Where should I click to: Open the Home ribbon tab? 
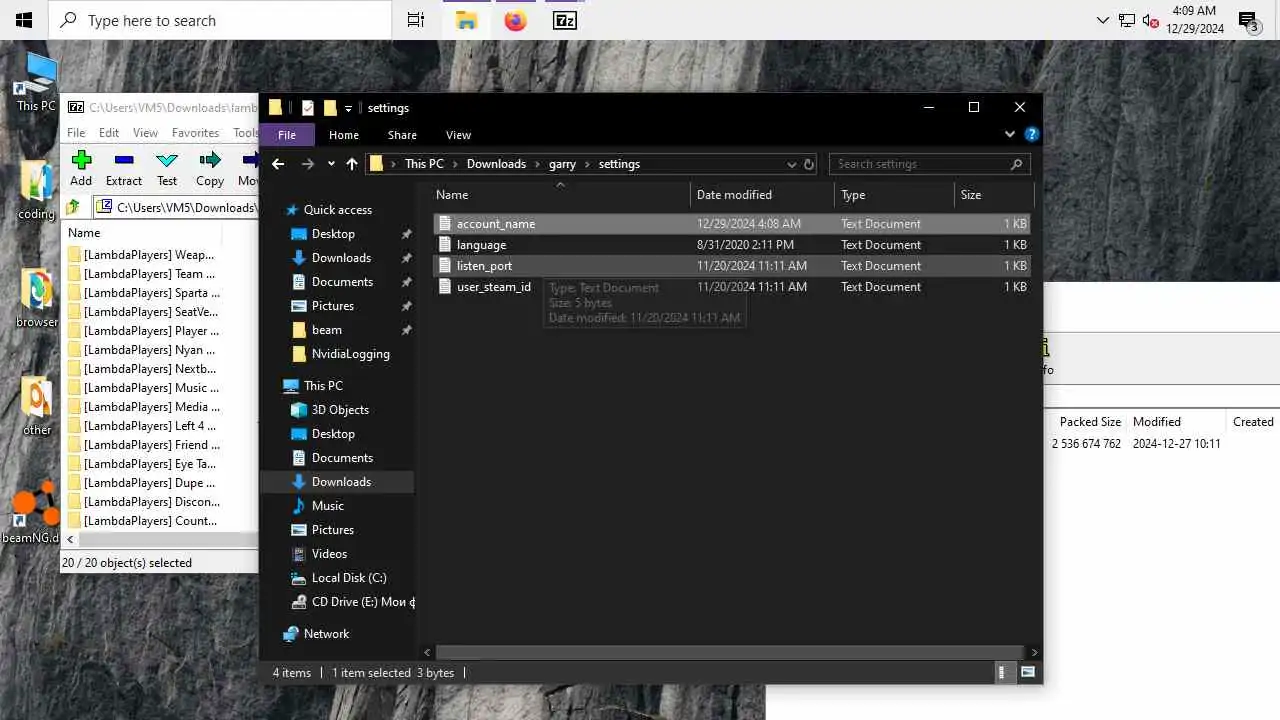click(344, 135)
